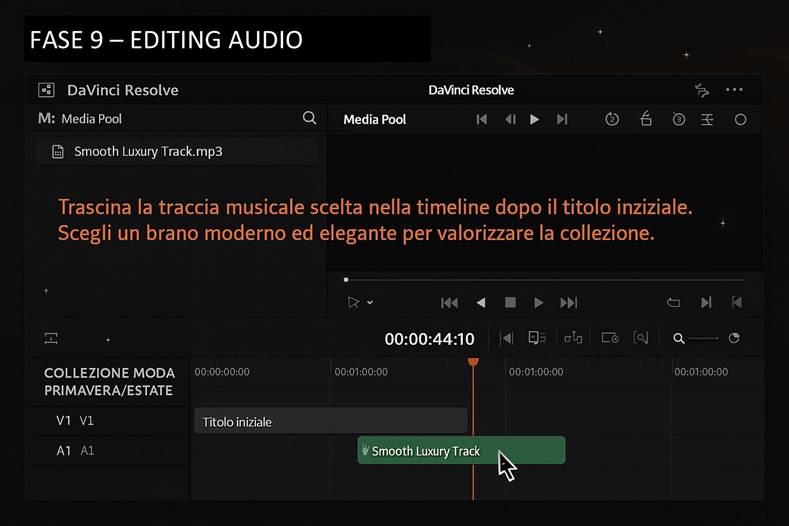The image size is (789, 526).
Task: Click the link clips icon in timeline toolbar
Action: (x=573, y=338)
